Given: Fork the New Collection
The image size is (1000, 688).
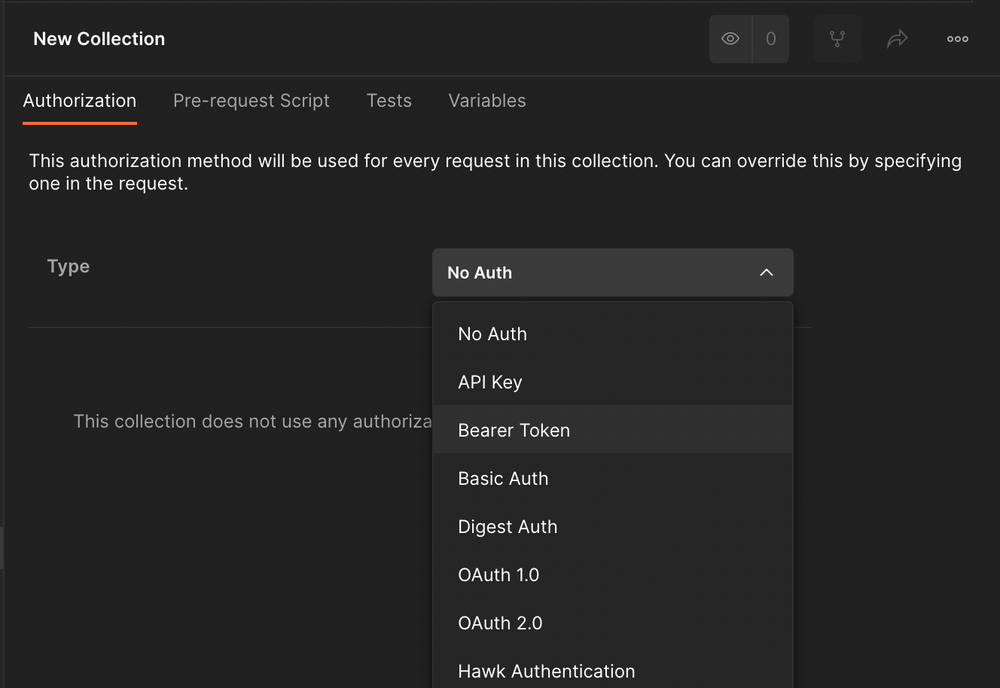Looking at the screenshot, I should click(x=837, y=38).
